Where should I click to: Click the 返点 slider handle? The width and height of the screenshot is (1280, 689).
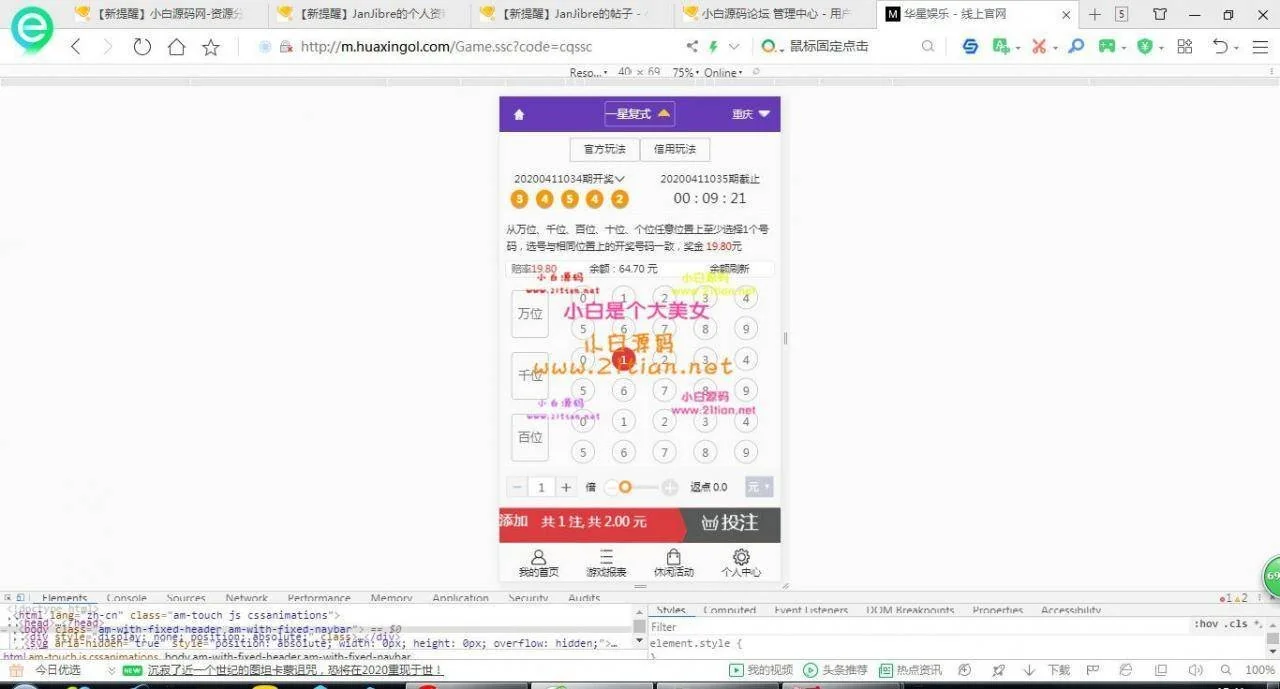click(625, 487)
